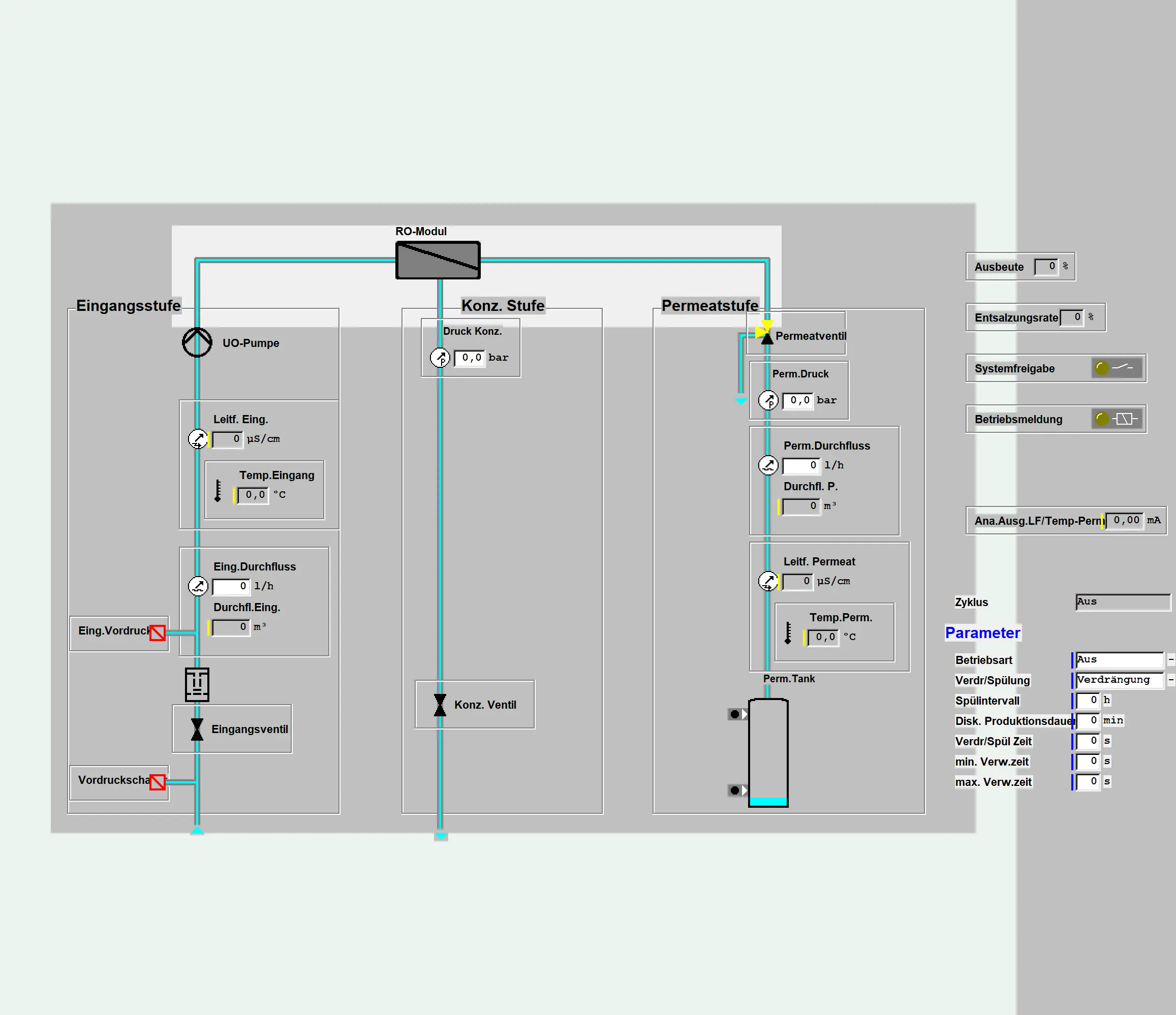Select the Eingangsstufe section header
Image resolution: width=1176 pixels, height=1015 pixels.
[128, 305]
